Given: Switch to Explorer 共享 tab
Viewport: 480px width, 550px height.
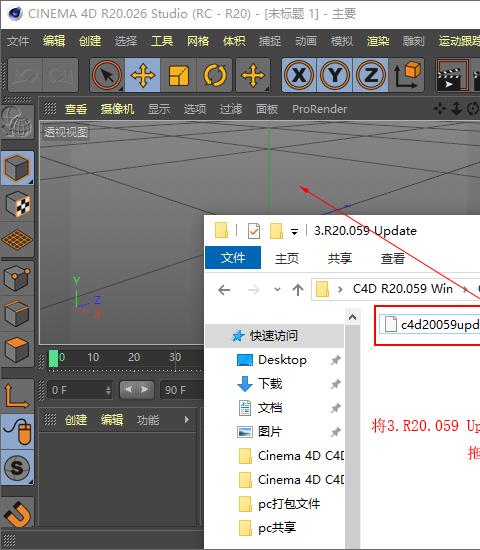Looking at the screenshot, I should pyautogui.click(x=339, y=259).
